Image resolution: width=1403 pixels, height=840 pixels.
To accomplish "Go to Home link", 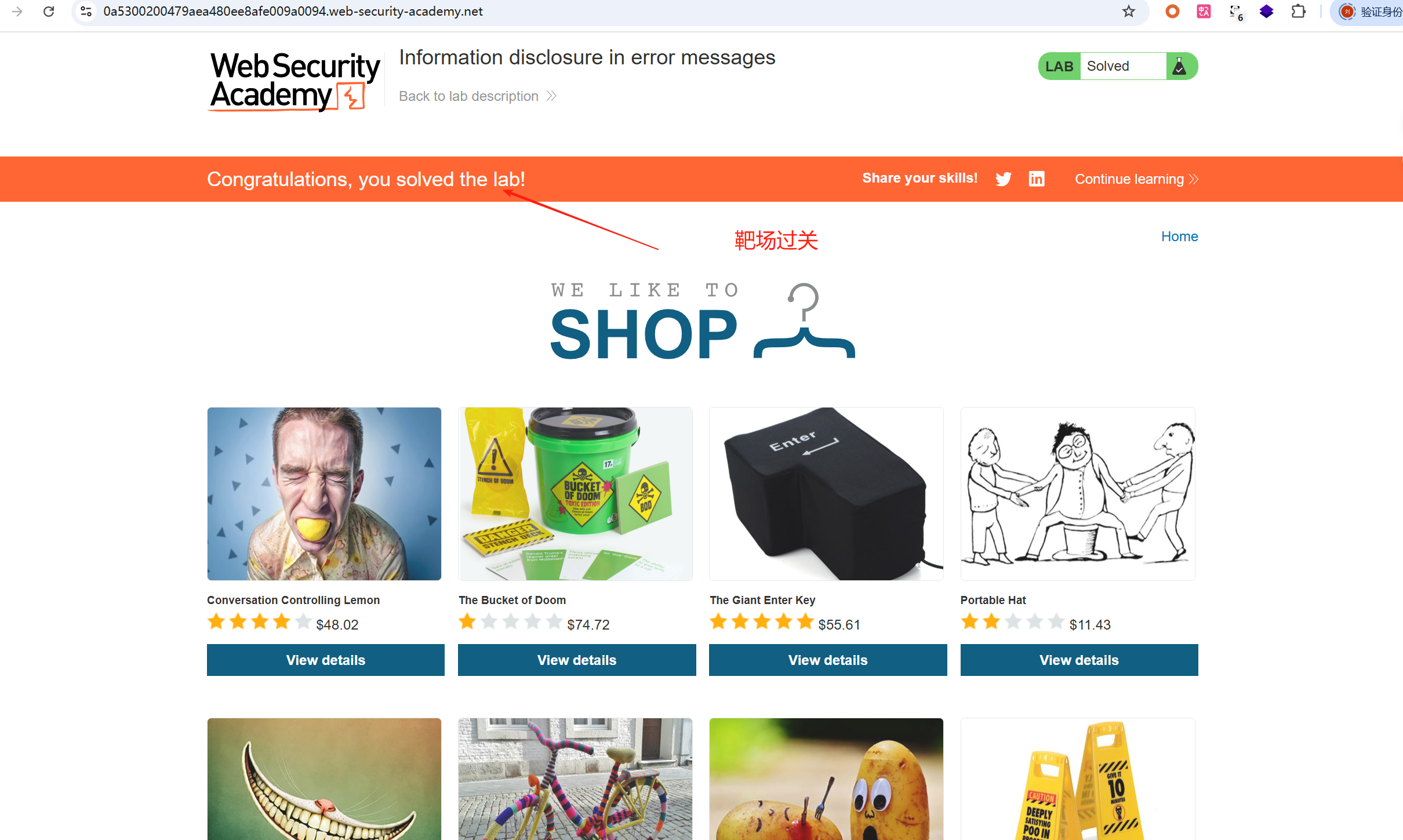I will point(1179,237).
